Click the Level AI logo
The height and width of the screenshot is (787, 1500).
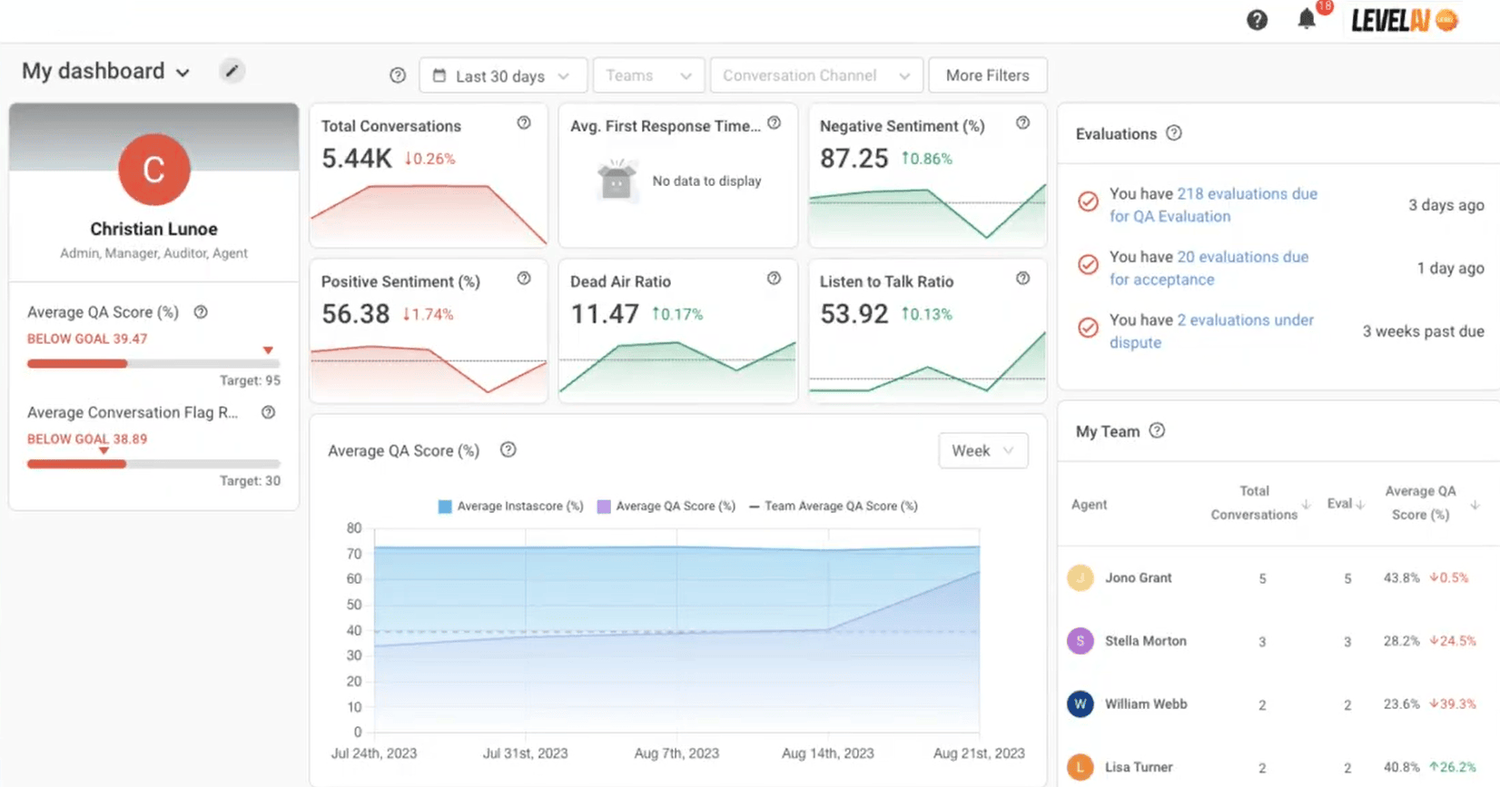point(1404,20)
